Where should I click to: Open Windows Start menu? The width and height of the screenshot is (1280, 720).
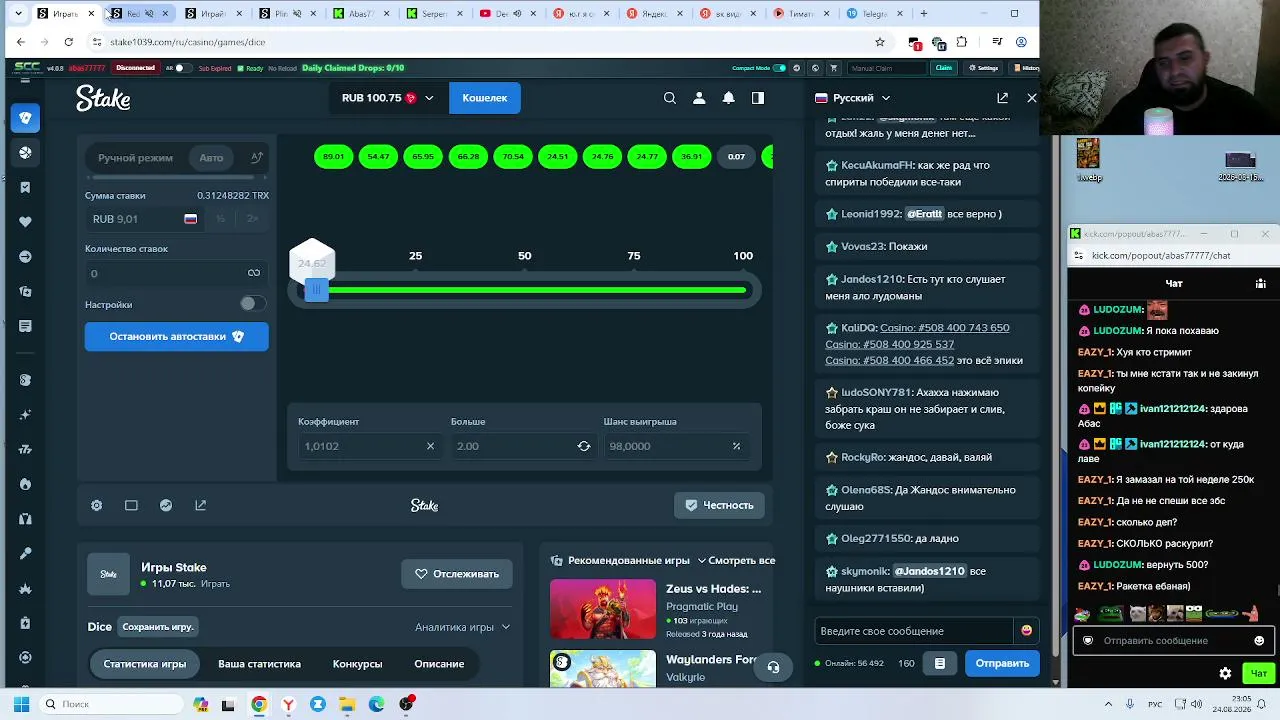click(21, 704)
